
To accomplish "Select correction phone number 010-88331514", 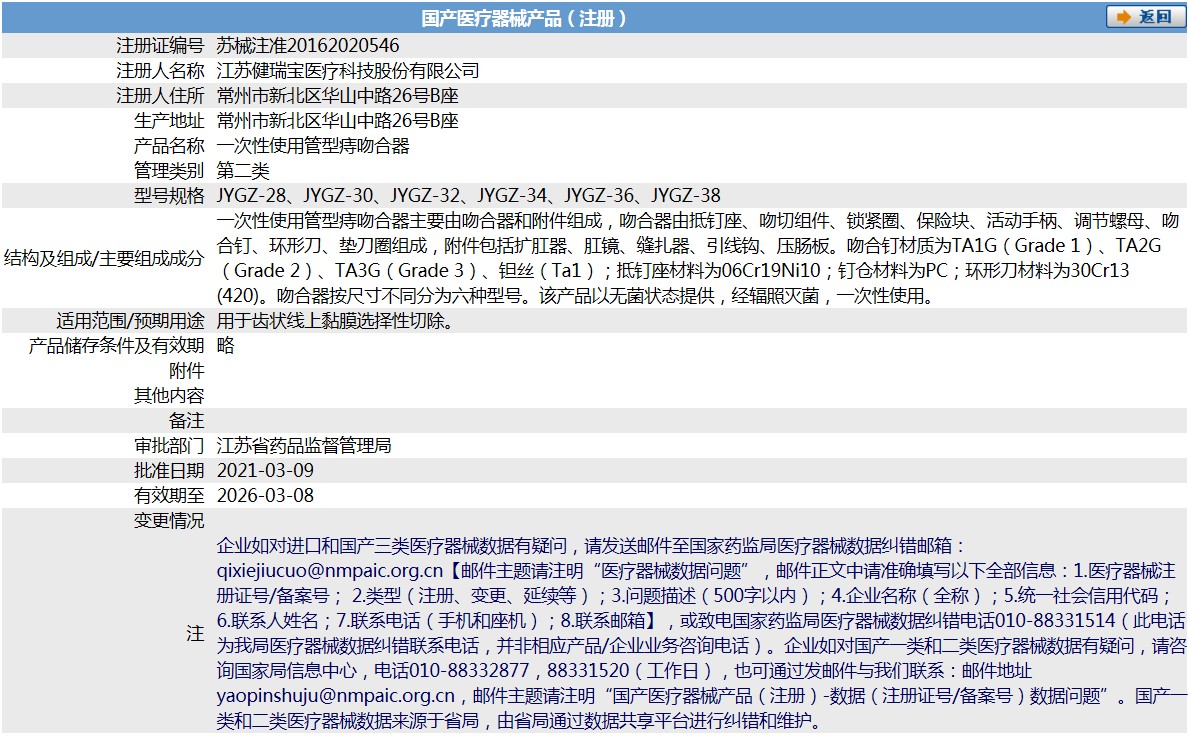I will point(1056,621).
